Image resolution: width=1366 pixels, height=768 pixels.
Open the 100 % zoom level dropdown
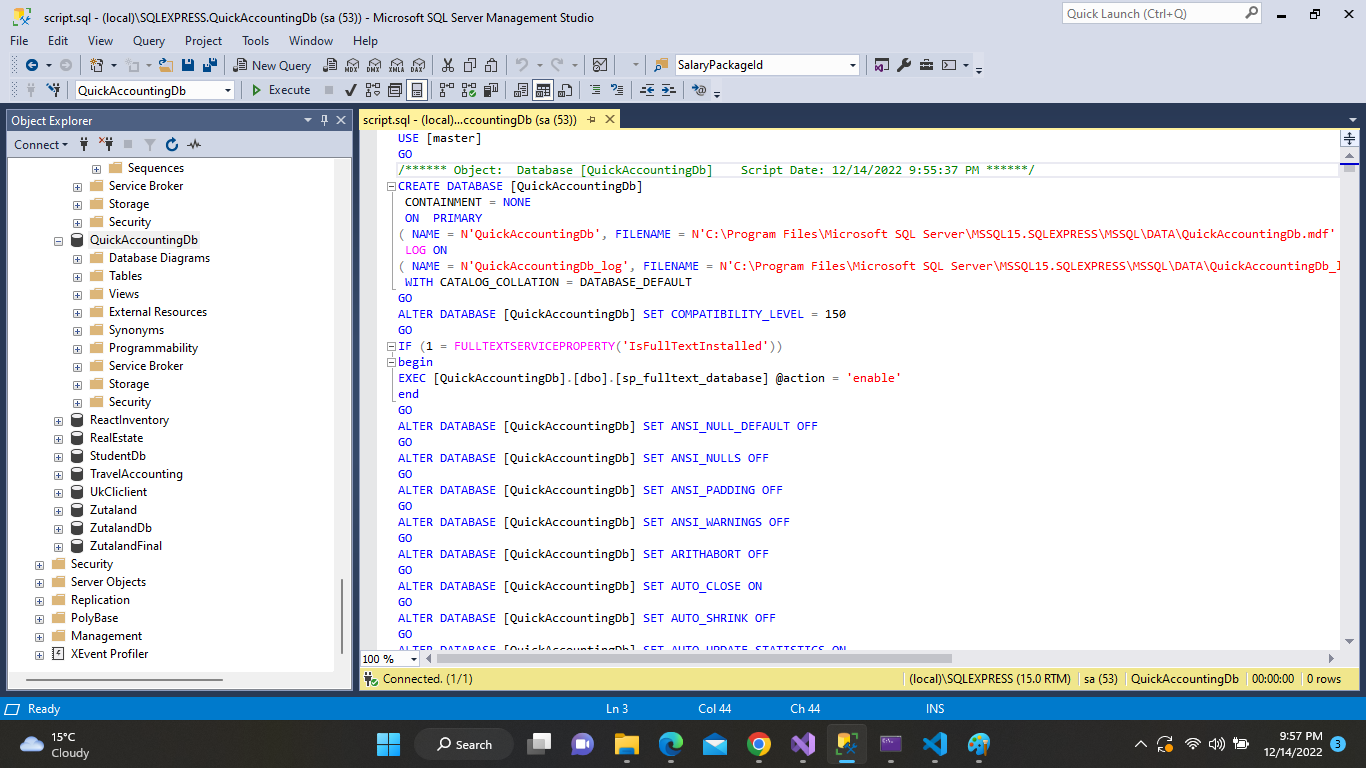pos(414,659)
